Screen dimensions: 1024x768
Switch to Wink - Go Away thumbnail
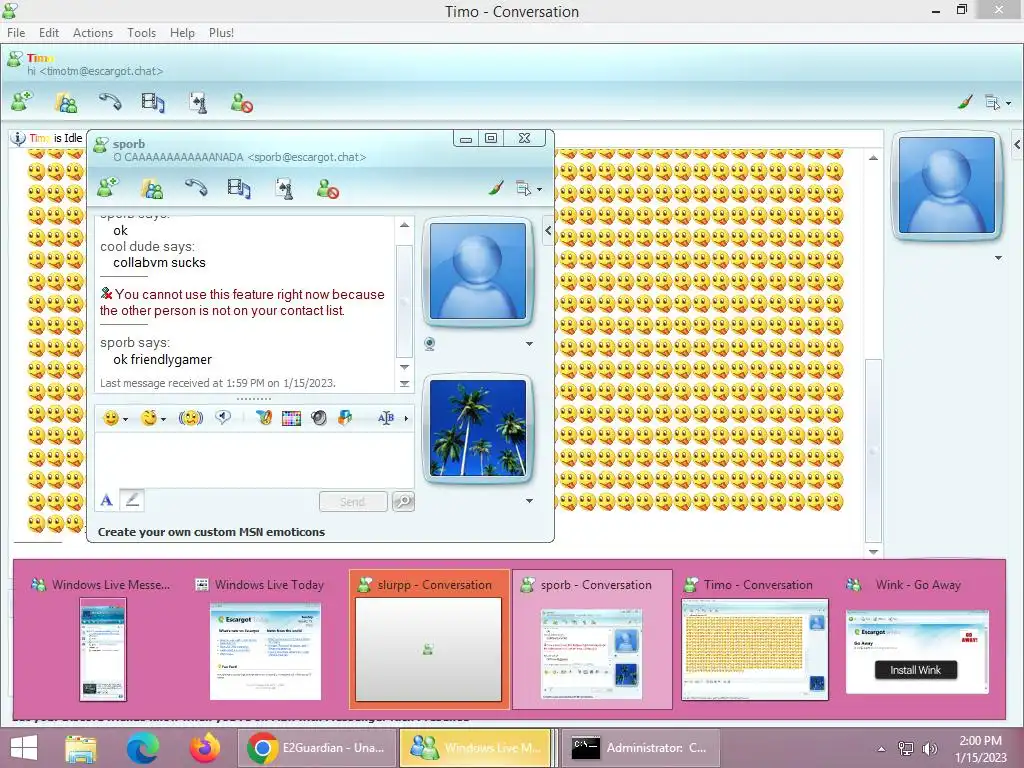[918, 638]
